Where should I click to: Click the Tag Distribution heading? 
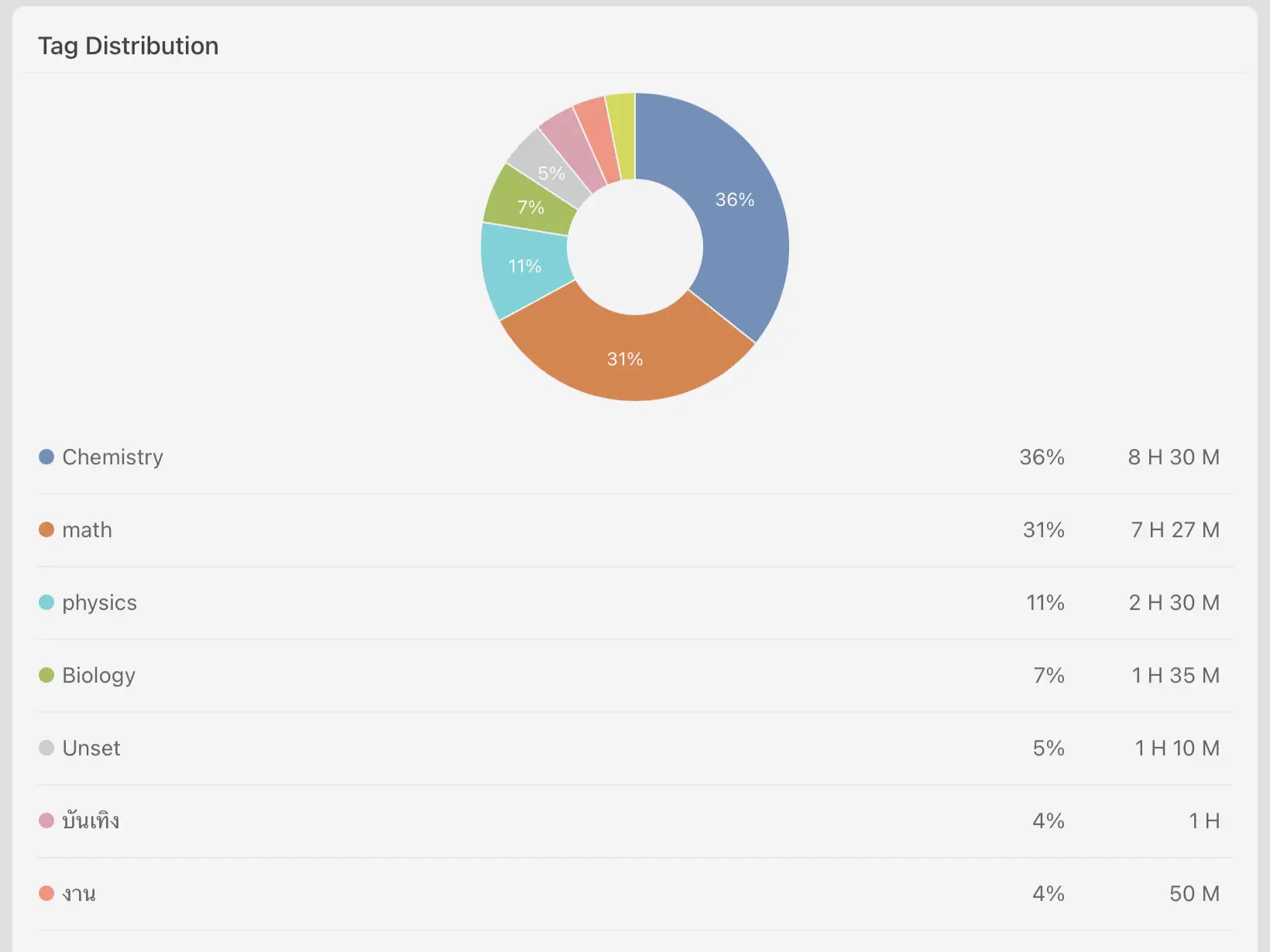(129, 46)
